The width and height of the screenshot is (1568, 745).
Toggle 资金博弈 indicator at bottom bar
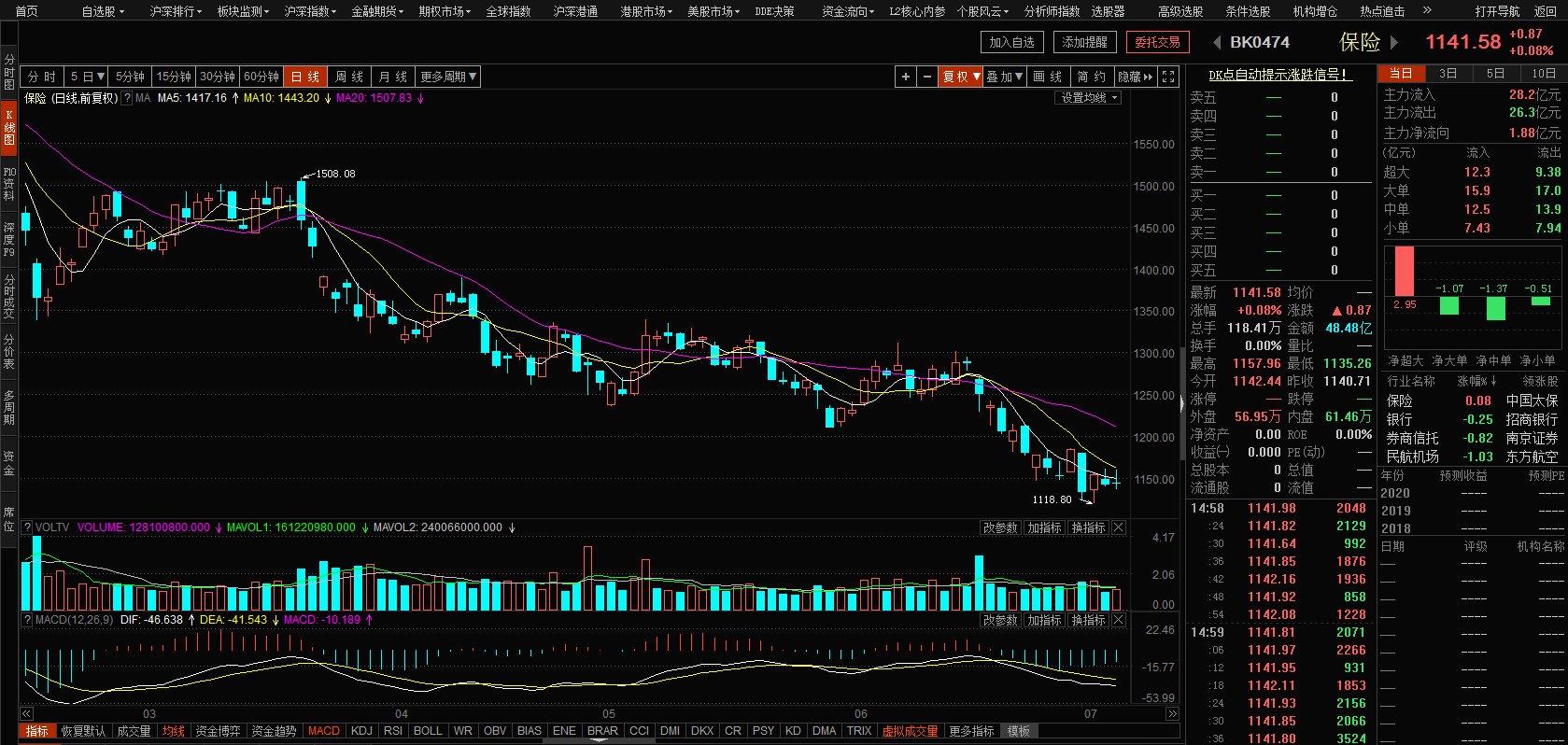point(218,731)
